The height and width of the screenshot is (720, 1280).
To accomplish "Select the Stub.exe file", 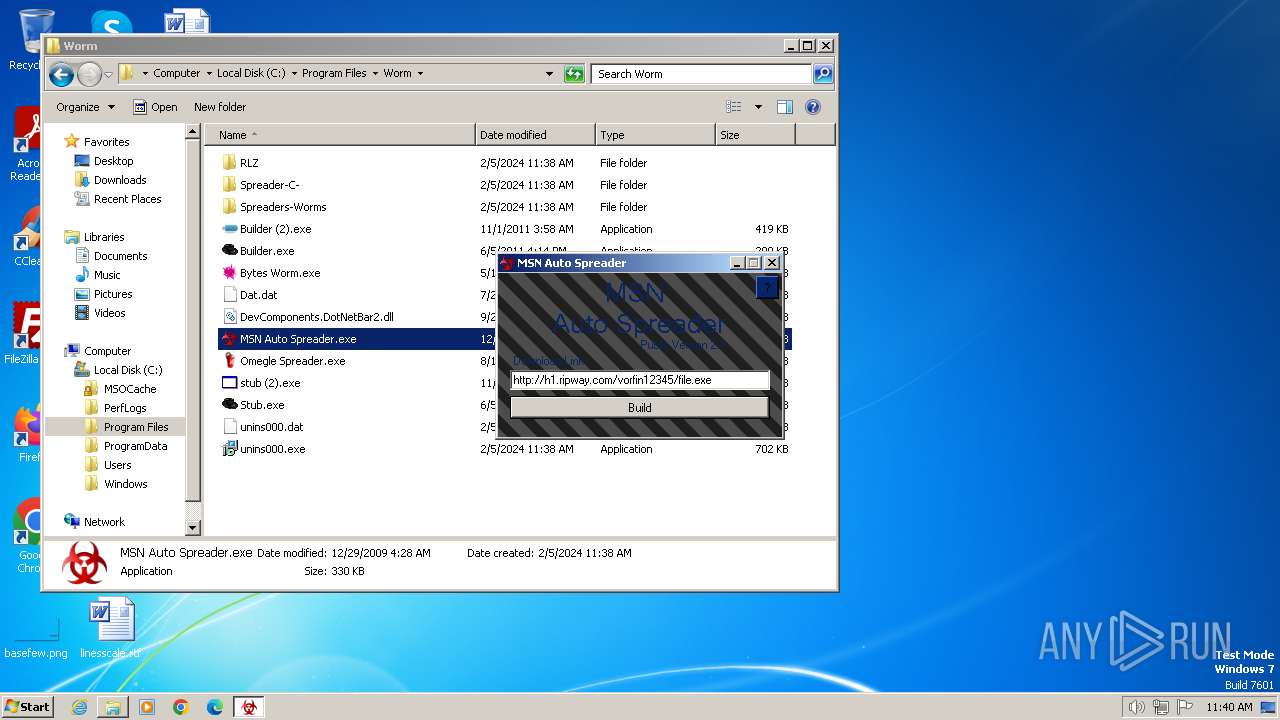I will 262,405.
